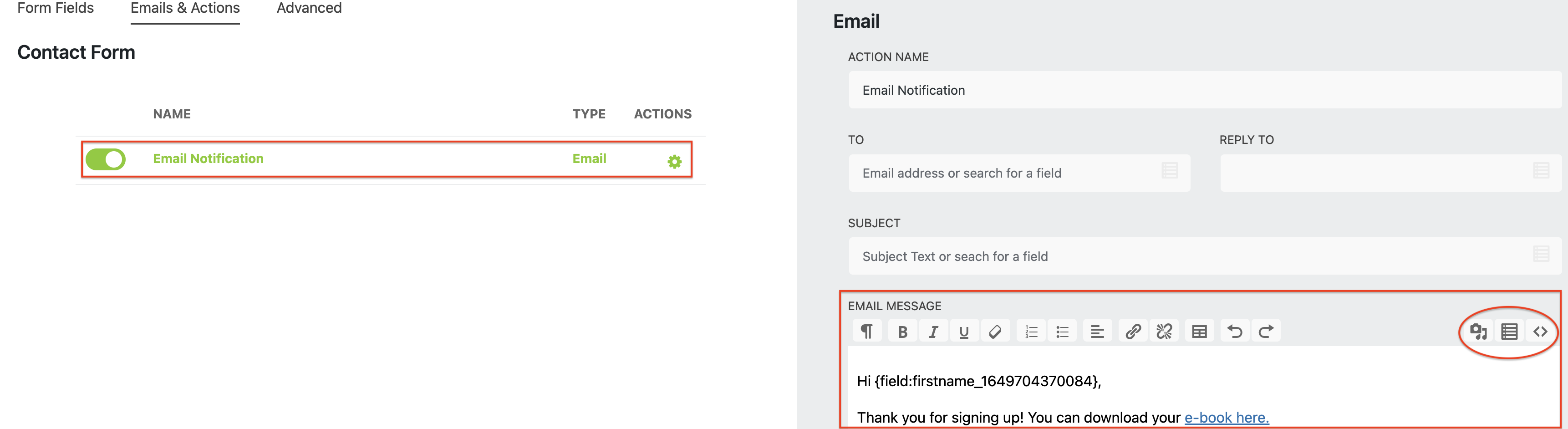Switch to code view in the editor

1539,331
